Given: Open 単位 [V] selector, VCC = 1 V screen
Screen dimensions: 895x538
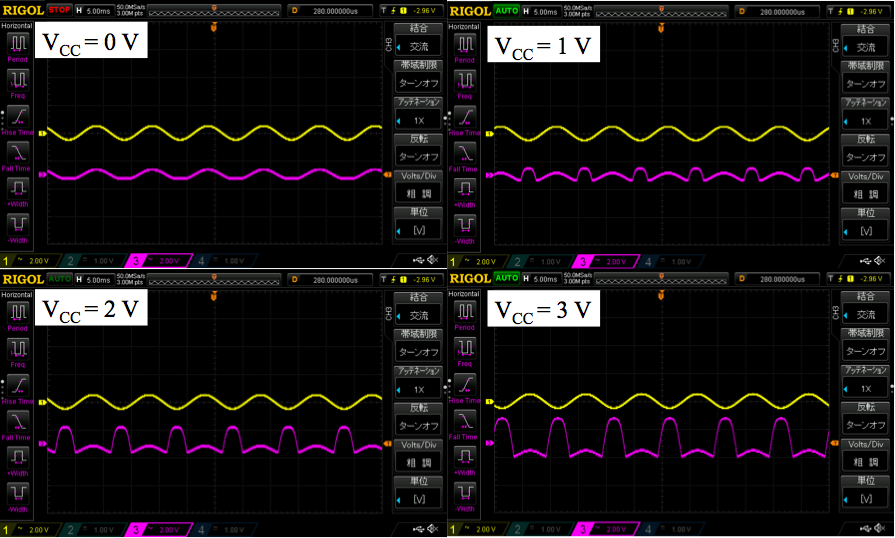Looking at the screenshot, I should tap(865, 224).
